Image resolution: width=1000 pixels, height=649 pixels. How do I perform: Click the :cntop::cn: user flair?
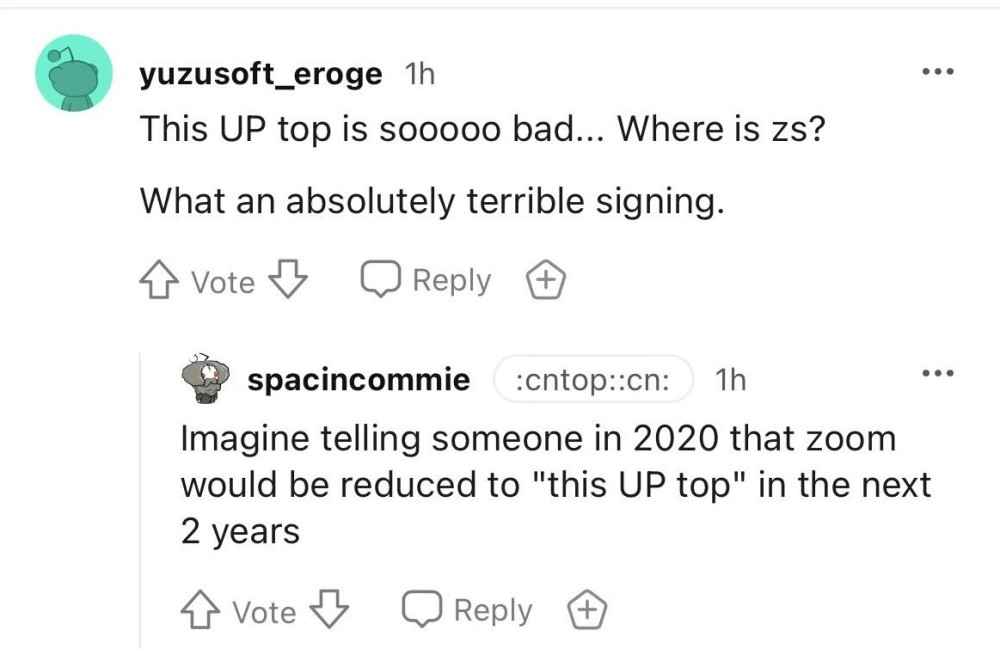click(594, 380)
